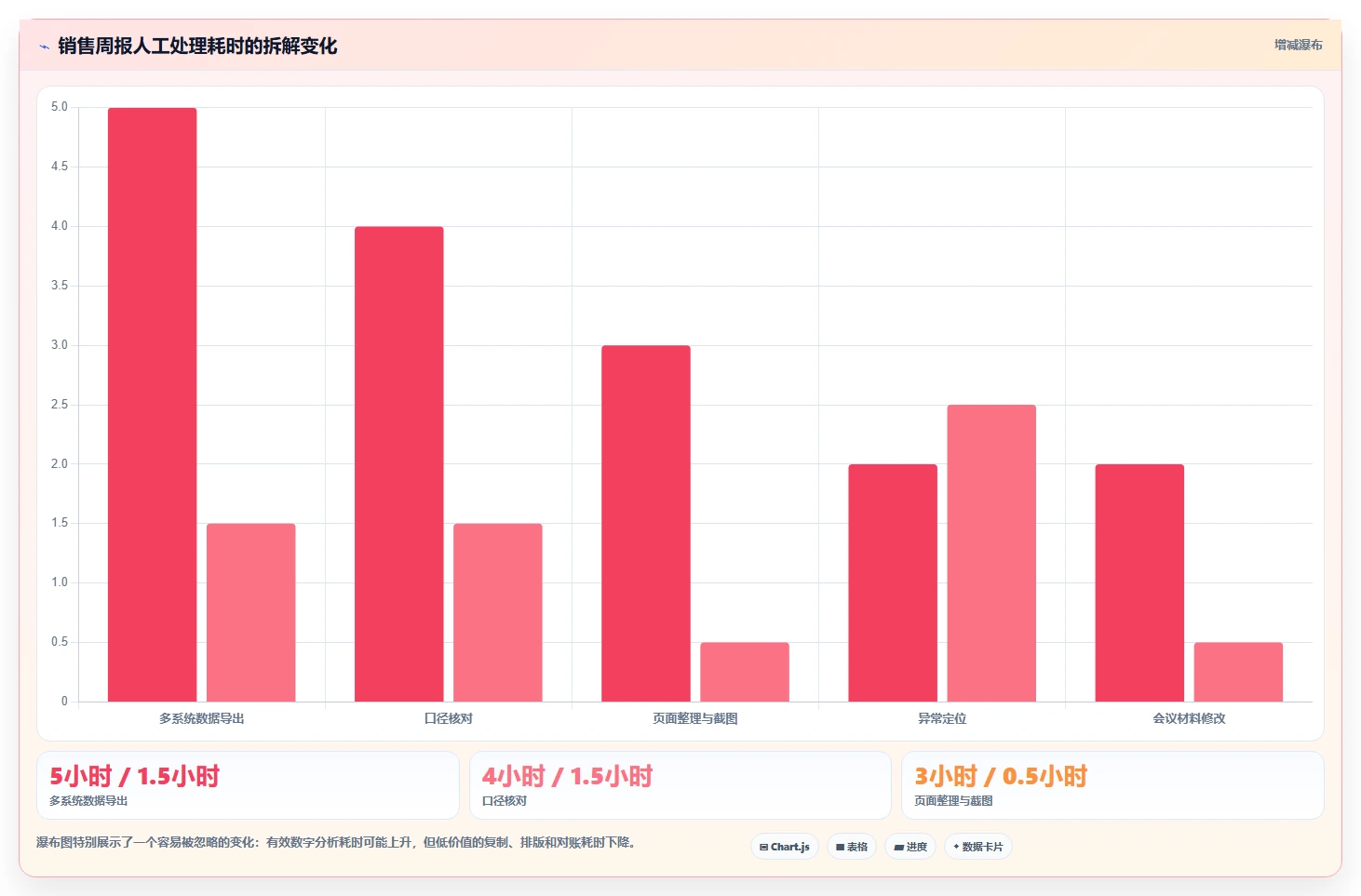The image size is (1361, 896).
Task: Click the light pink bar for 口径核对
Action: (498, 612)
